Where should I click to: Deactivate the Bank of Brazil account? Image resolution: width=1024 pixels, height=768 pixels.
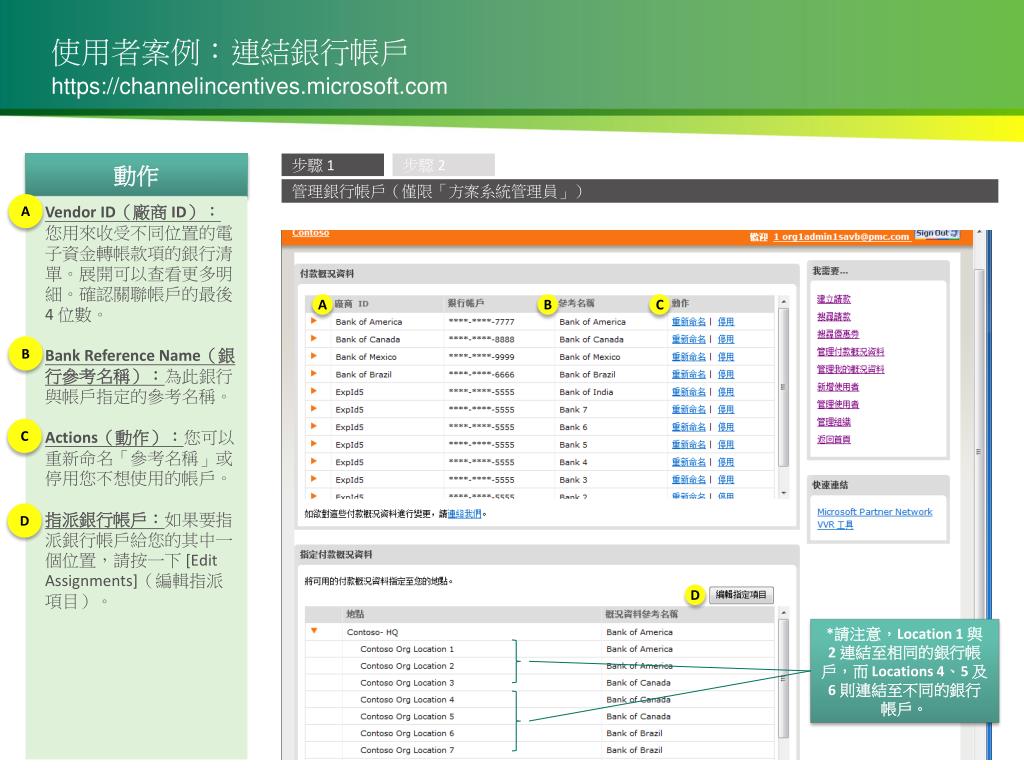tap(726, 375)
